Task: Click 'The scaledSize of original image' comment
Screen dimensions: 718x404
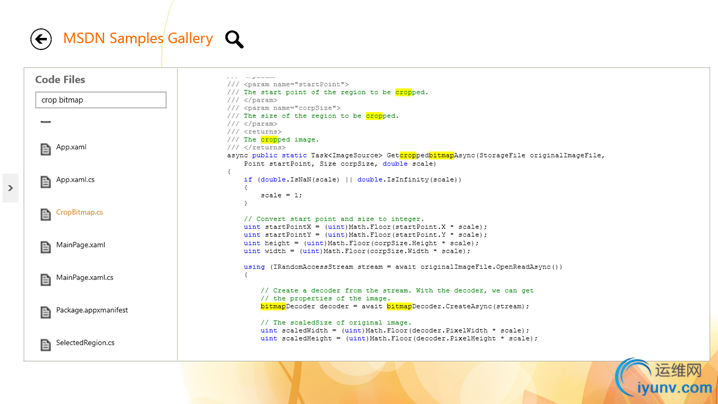Action: tap(336, 322)
